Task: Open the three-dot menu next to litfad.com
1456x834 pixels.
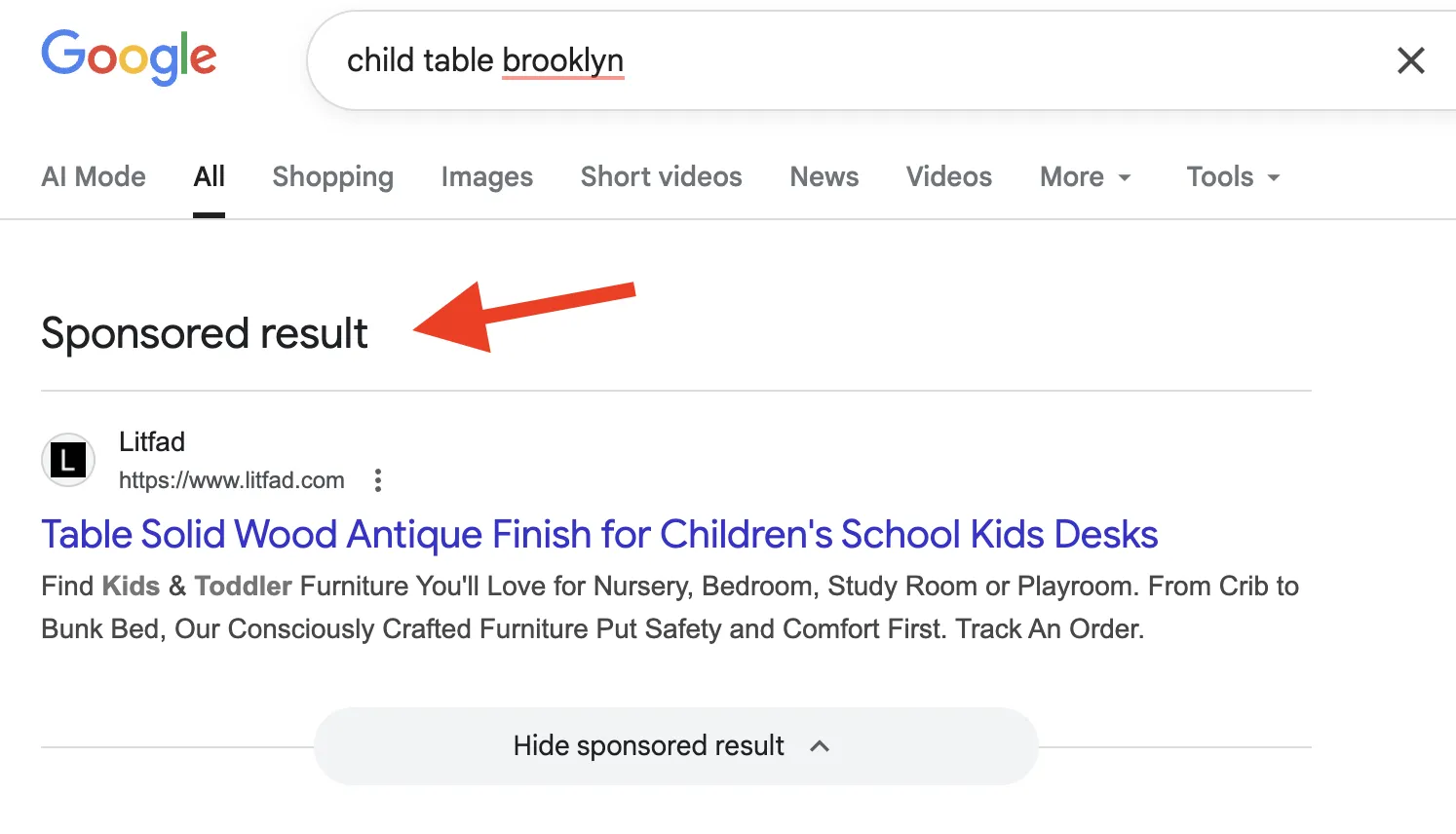Action: point(377,479)
